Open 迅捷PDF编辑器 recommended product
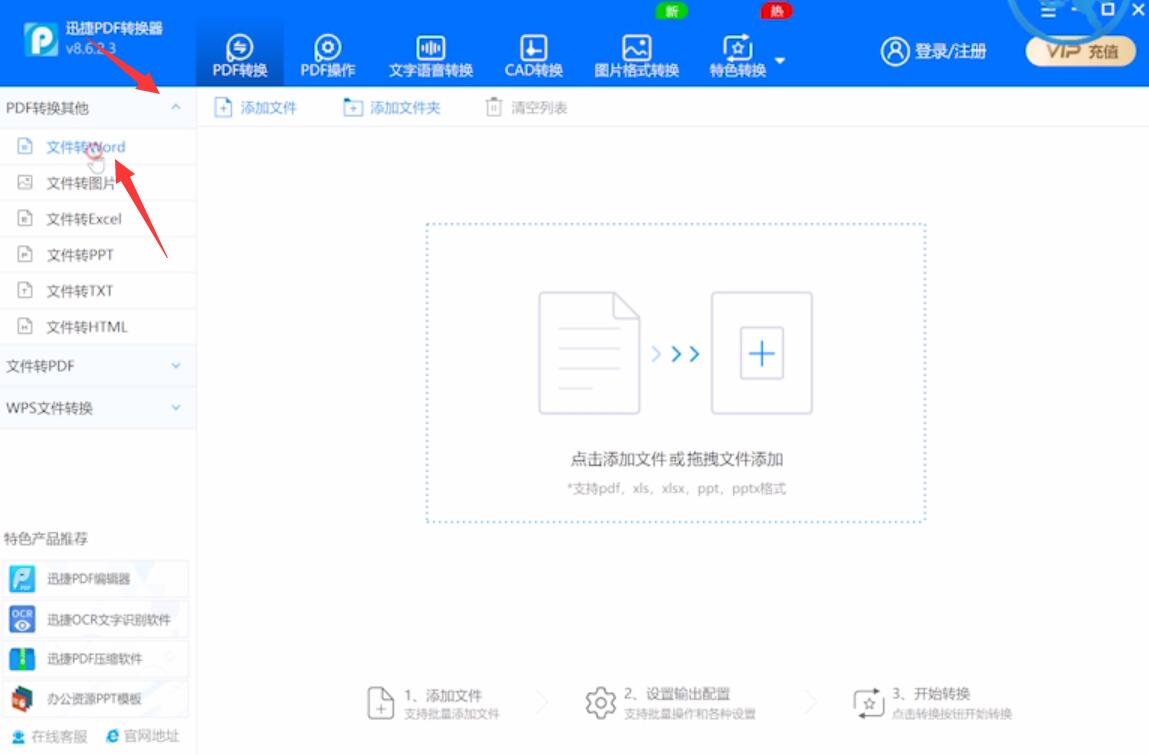The width and height of the screenshot is (1149, 755). [95, 579]
